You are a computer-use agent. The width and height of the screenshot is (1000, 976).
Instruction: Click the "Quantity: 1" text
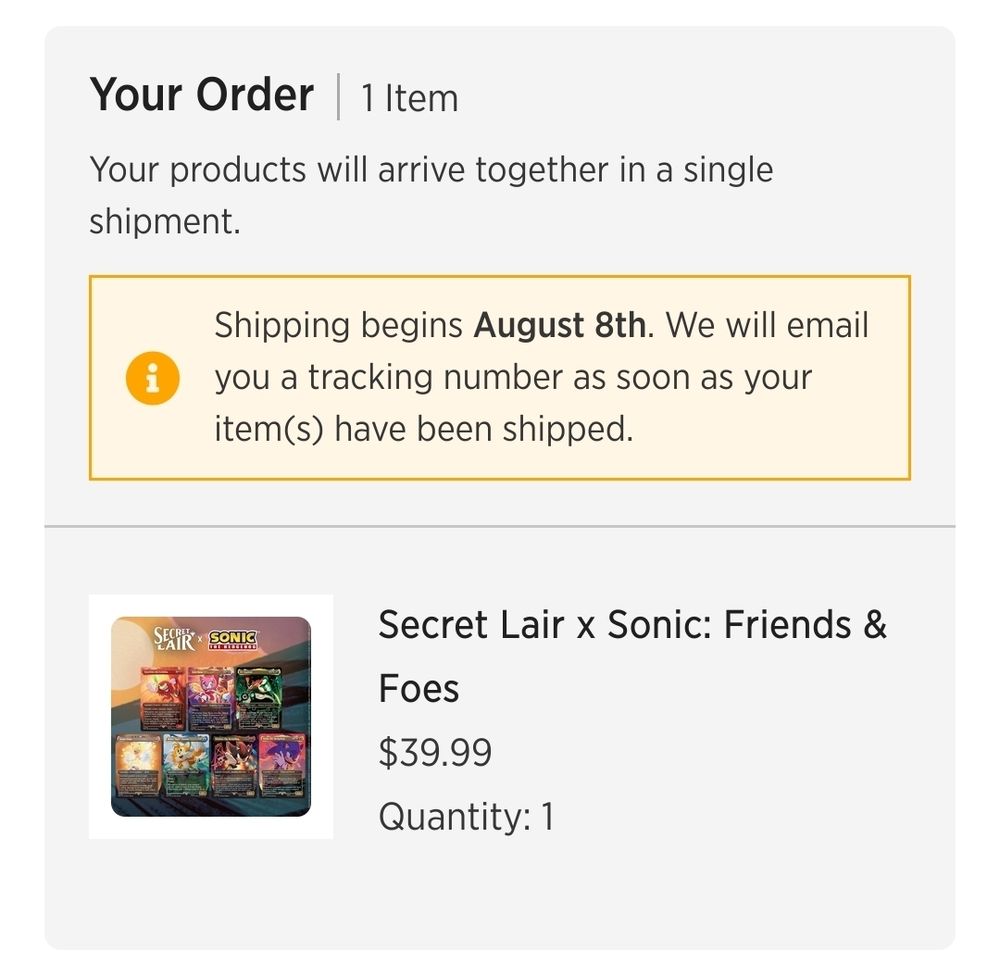(466, 817)
